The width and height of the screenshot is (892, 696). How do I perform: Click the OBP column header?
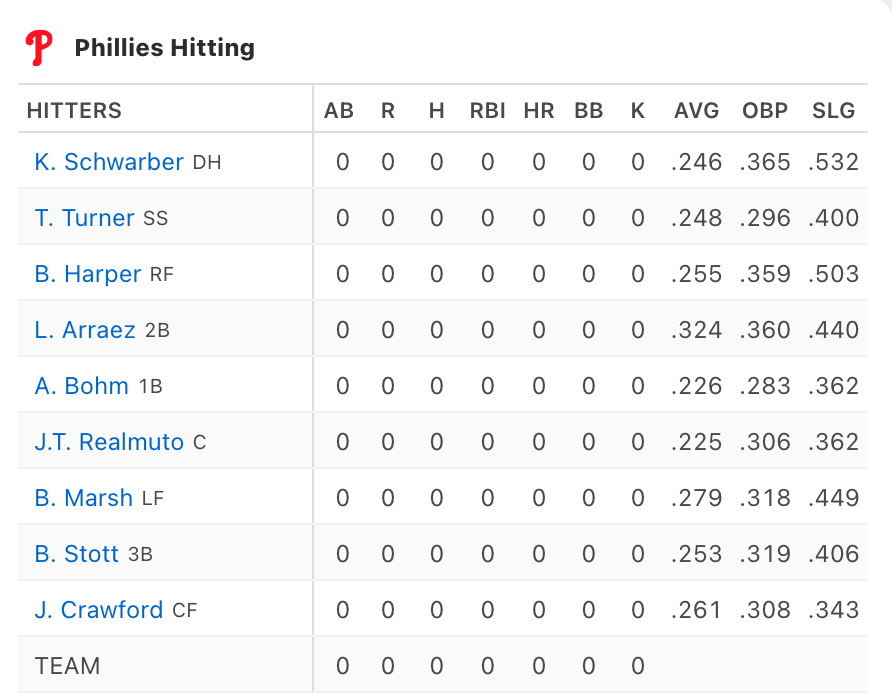click(x=765, y=110)
